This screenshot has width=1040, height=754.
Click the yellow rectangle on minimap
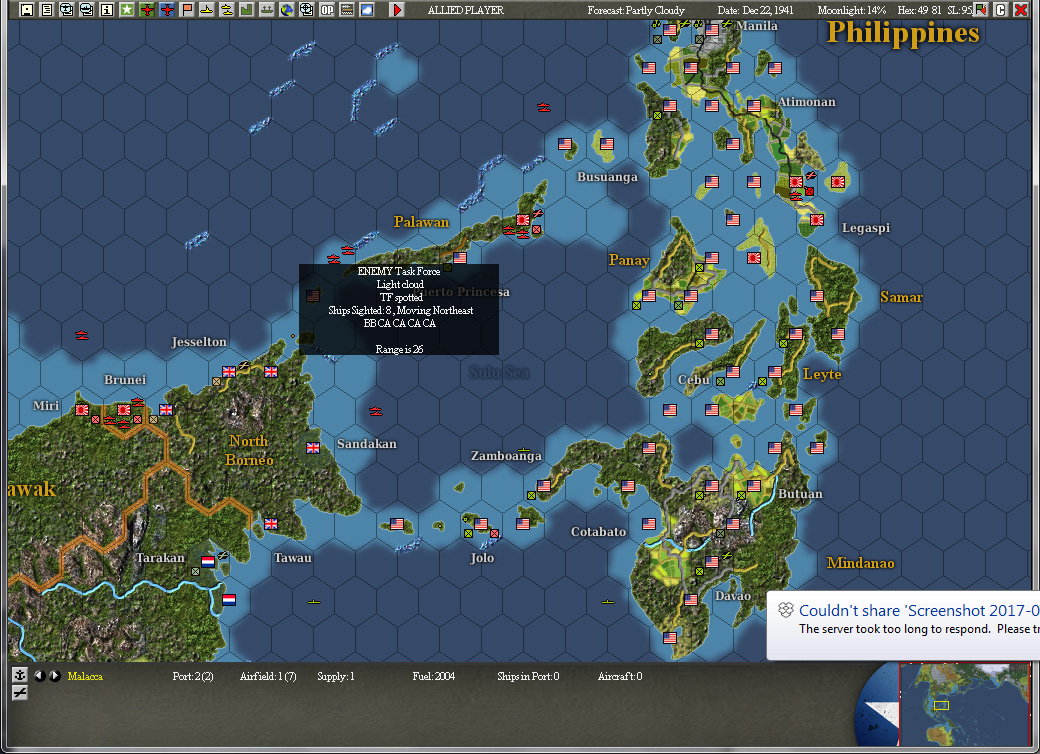pos(941,705)
